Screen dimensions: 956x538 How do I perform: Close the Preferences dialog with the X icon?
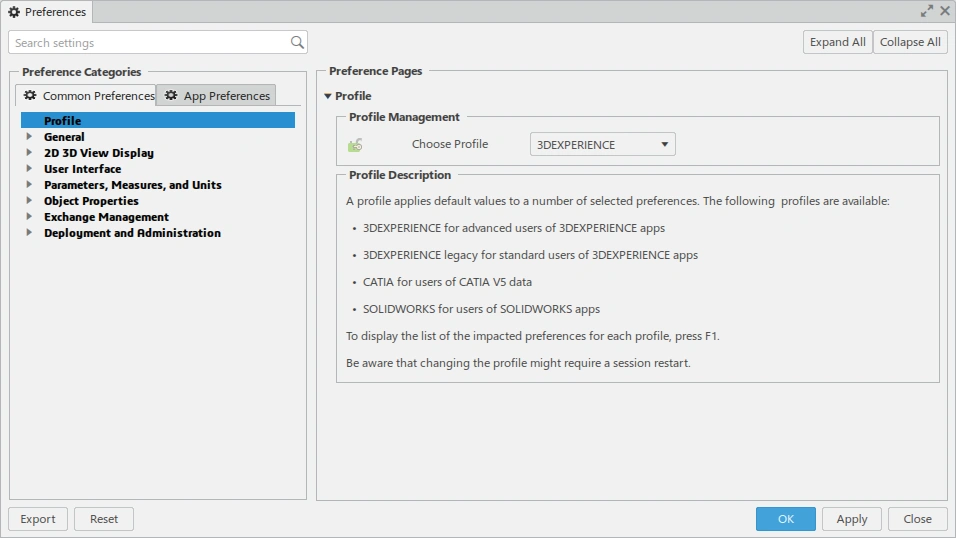click(x=945, y=11)
